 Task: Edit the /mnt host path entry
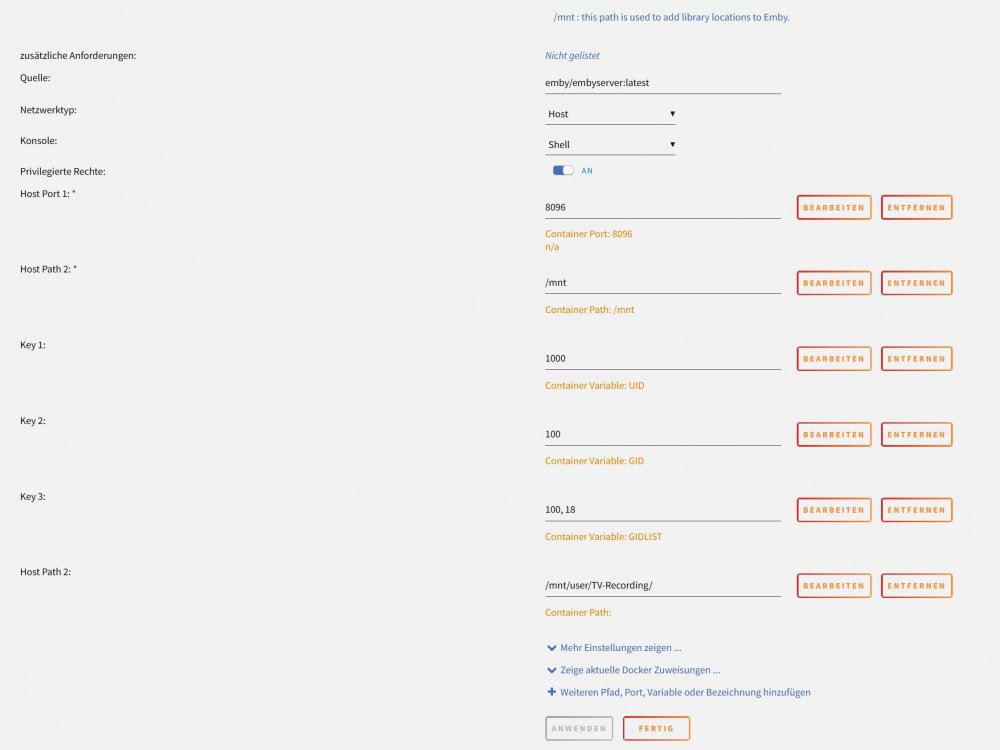tap(834, 283)
